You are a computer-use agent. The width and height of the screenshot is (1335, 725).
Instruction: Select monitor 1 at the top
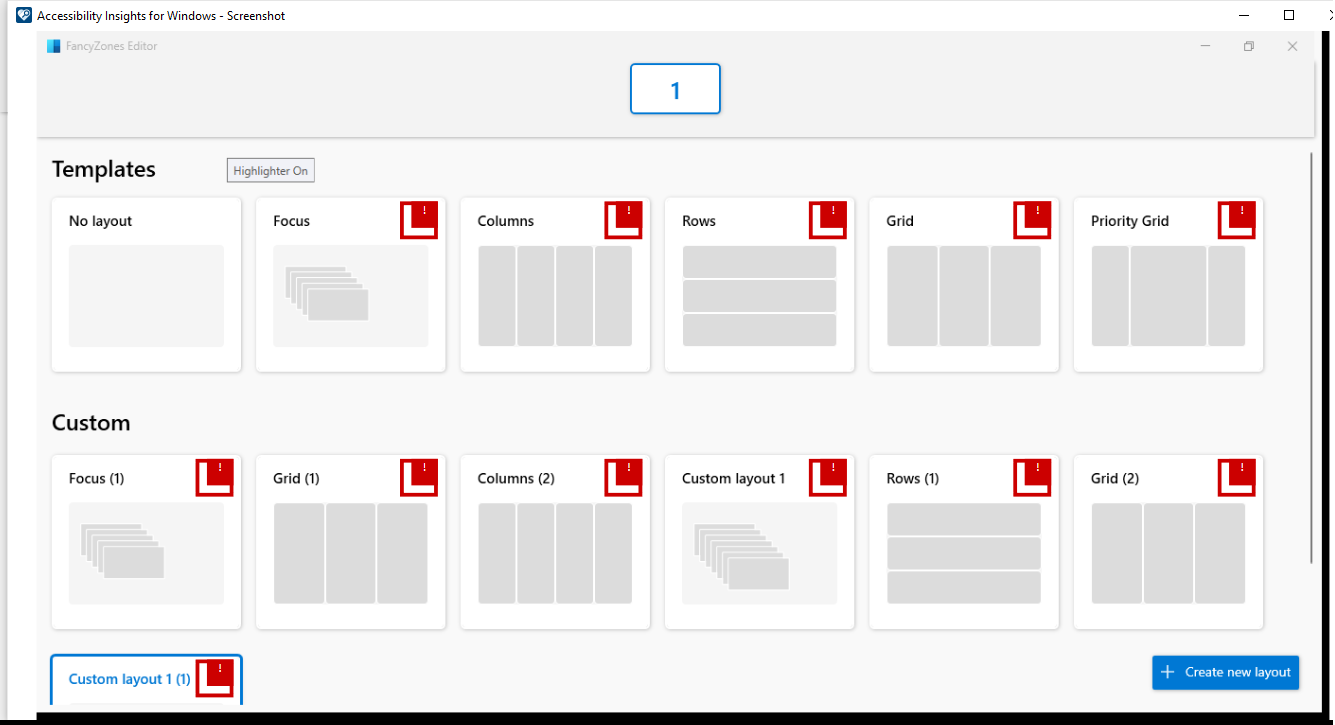(675, 89)
